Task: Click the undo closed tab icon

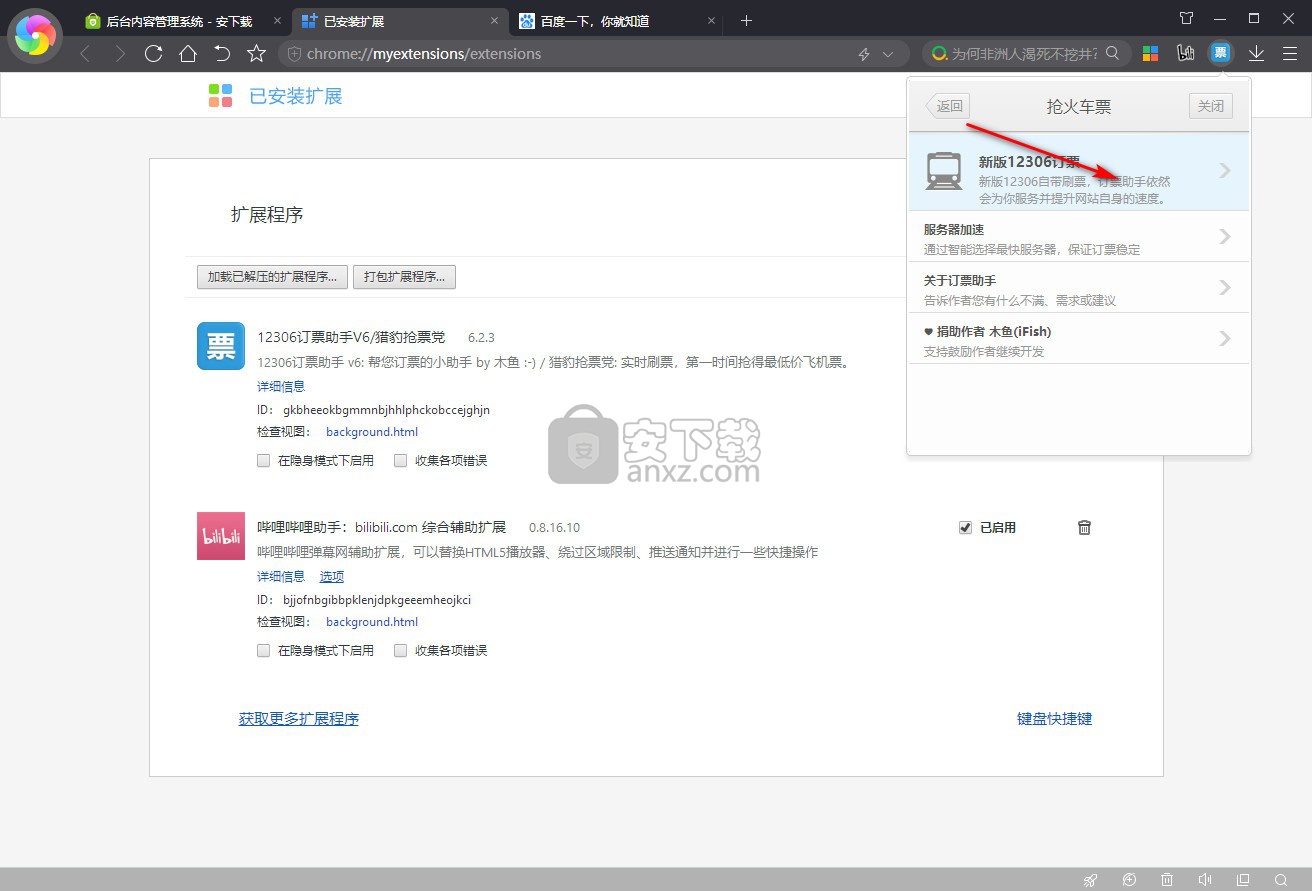Action: click(222, 54)
